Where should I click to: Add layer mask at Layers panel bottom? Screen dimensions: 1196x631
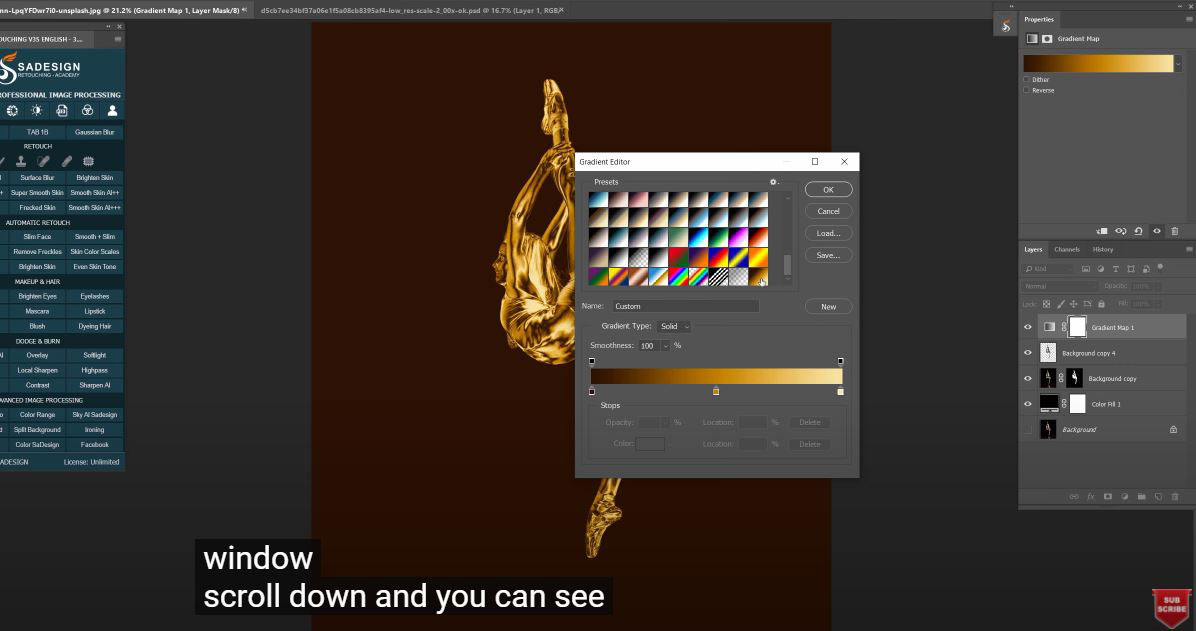1108,497
